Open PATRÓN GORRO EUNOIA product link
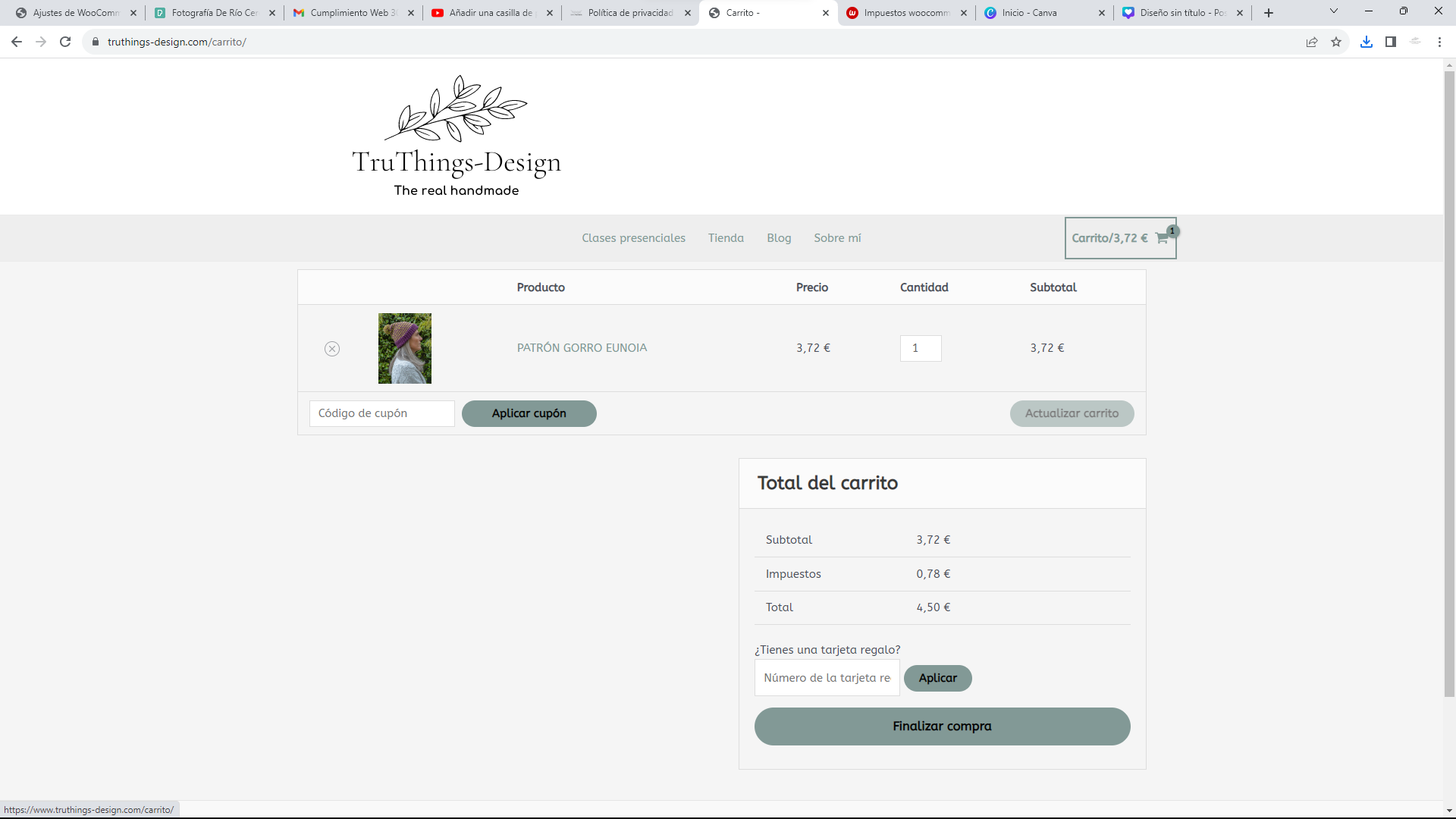Screen dimensions: 1456x819 [x=582, y=348]
